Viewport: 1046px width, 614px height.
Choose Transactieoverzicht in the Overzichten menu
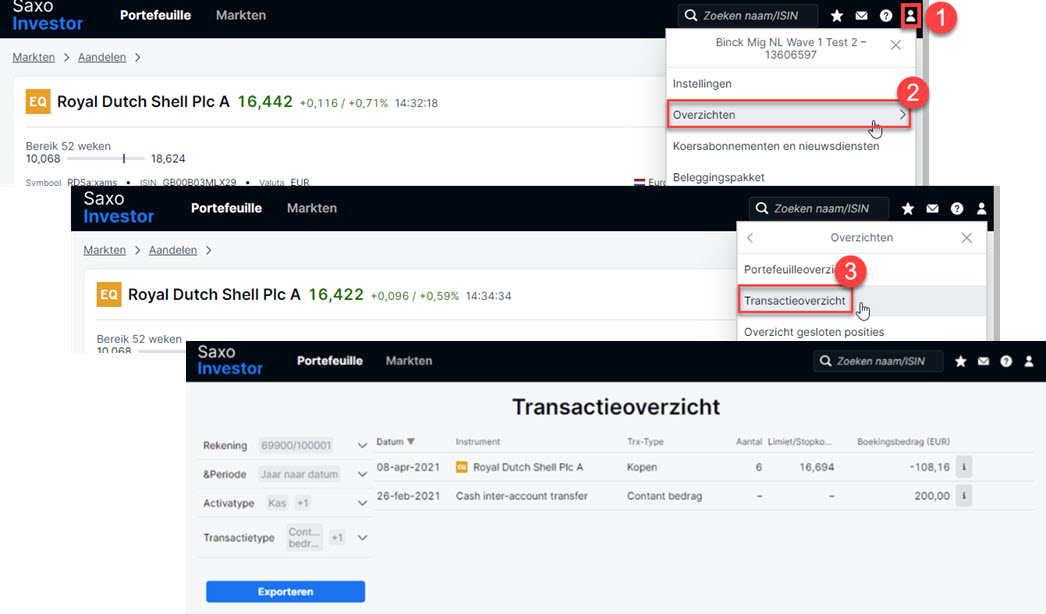[795, 301]
